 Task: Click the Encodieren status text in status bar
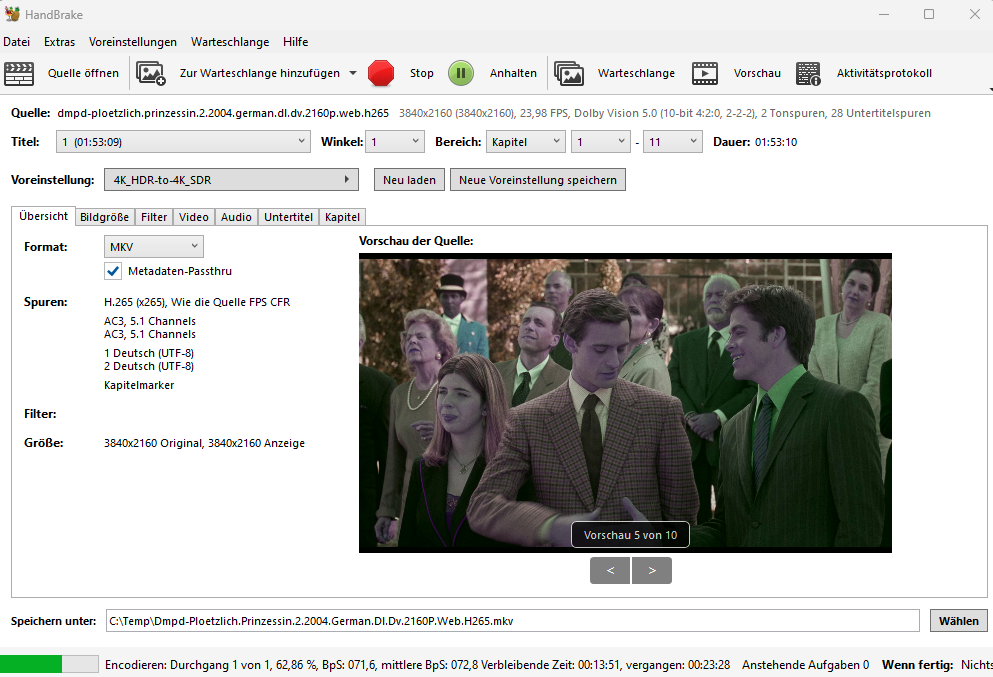coord(417,665)
